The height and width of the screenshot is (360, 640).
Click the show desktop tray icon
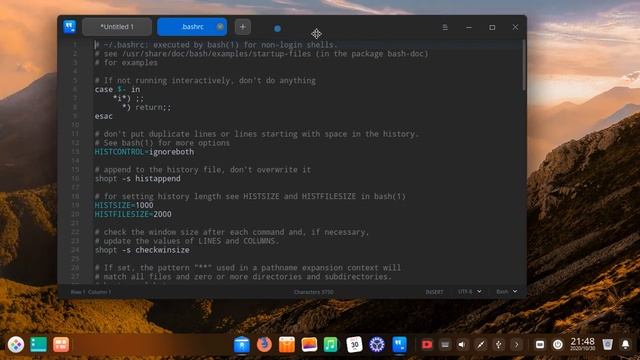pos(540,344)
